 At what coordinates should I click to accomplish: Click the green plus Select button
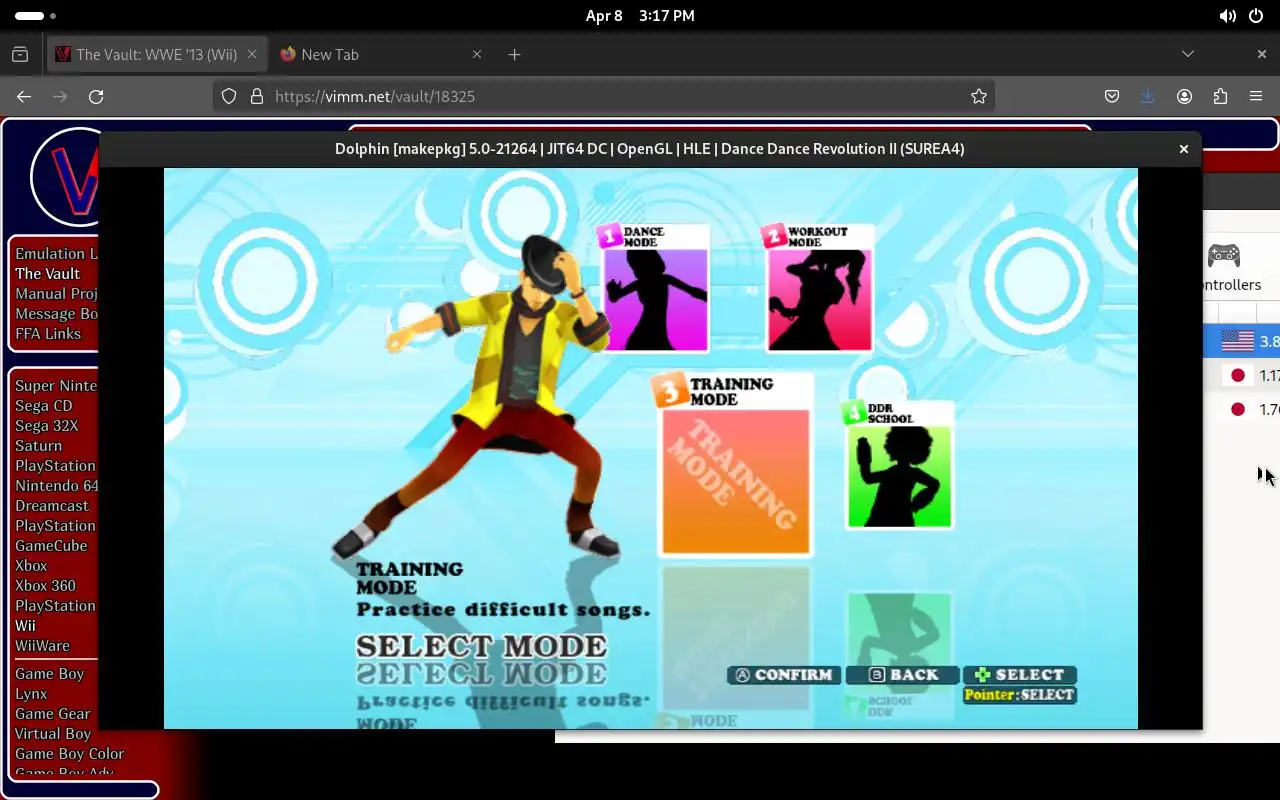pos(1019,675)
